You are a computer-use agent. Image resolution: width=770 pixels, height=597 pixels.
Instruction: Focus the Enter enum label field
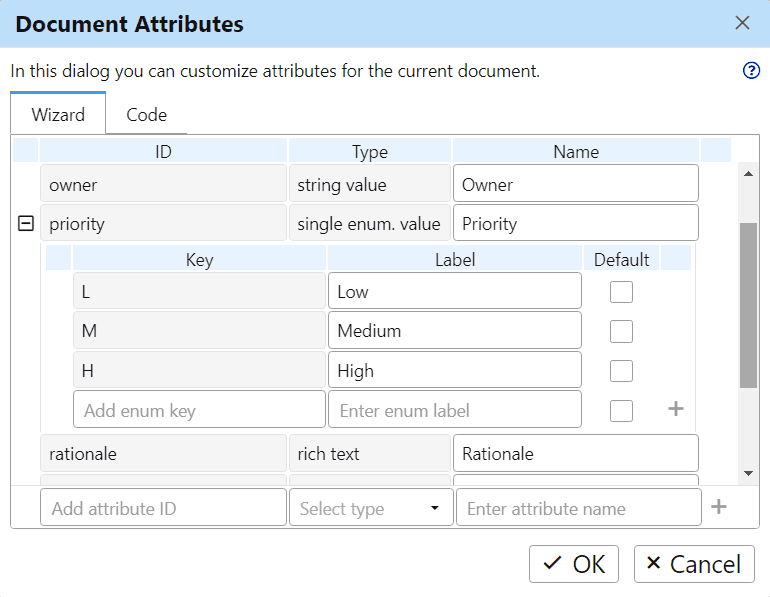pyautogui.click(x=455, y=410)
